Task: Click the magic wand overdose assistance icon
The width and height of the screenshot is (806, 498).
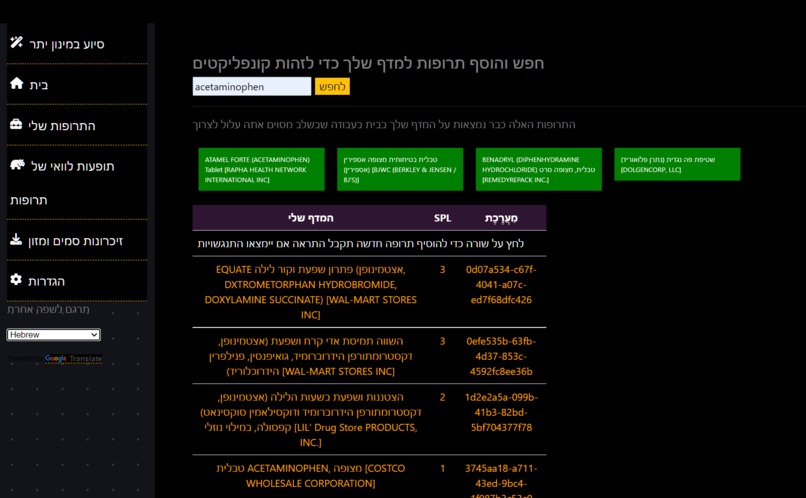Action: (x=16, y=42)
